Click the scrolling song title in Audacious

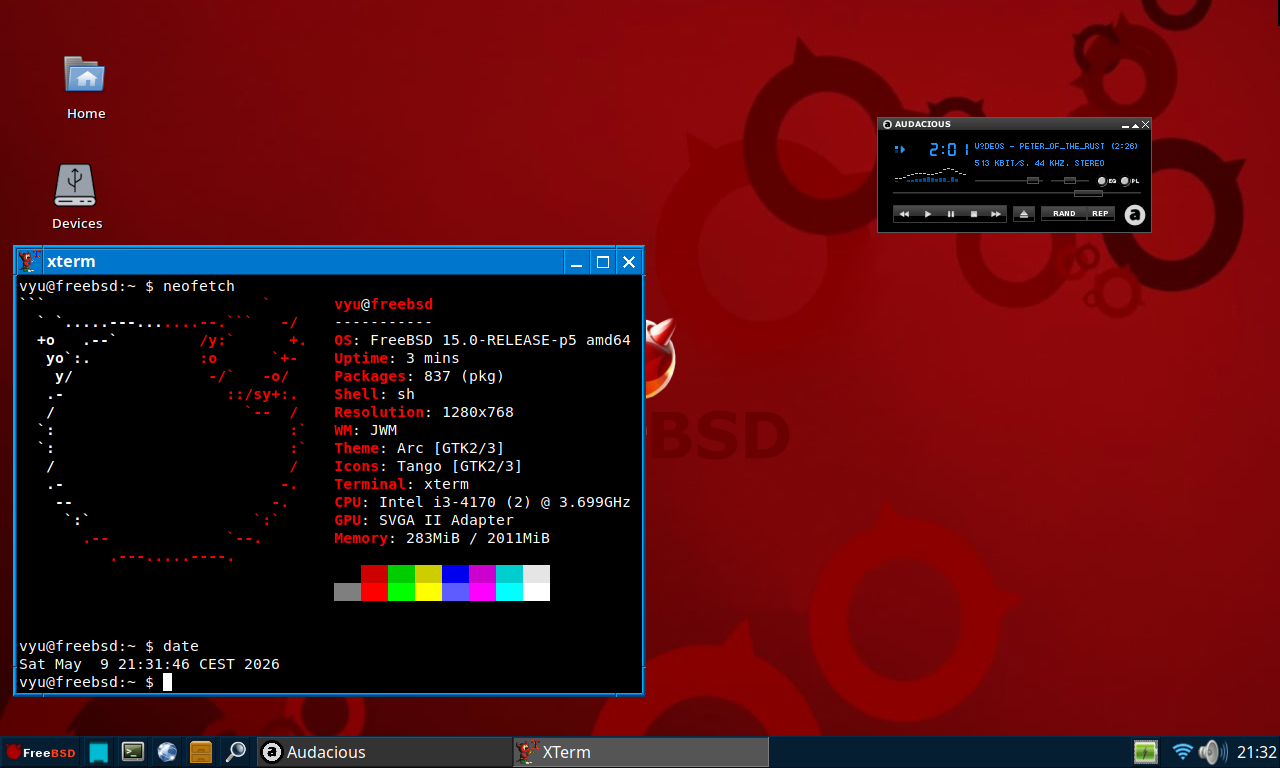[x=1056, y=146]
